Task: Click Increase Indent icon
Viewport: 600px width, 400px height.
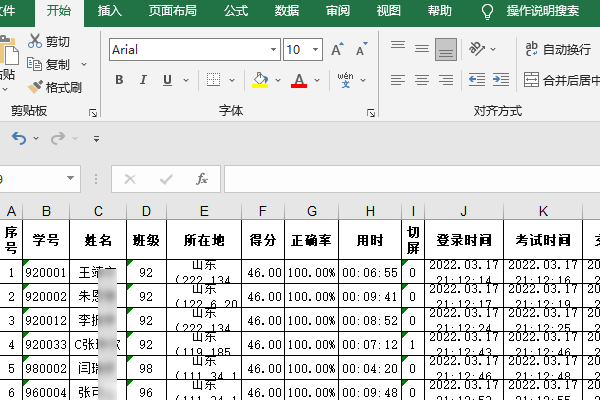Action: click(501, 80)
